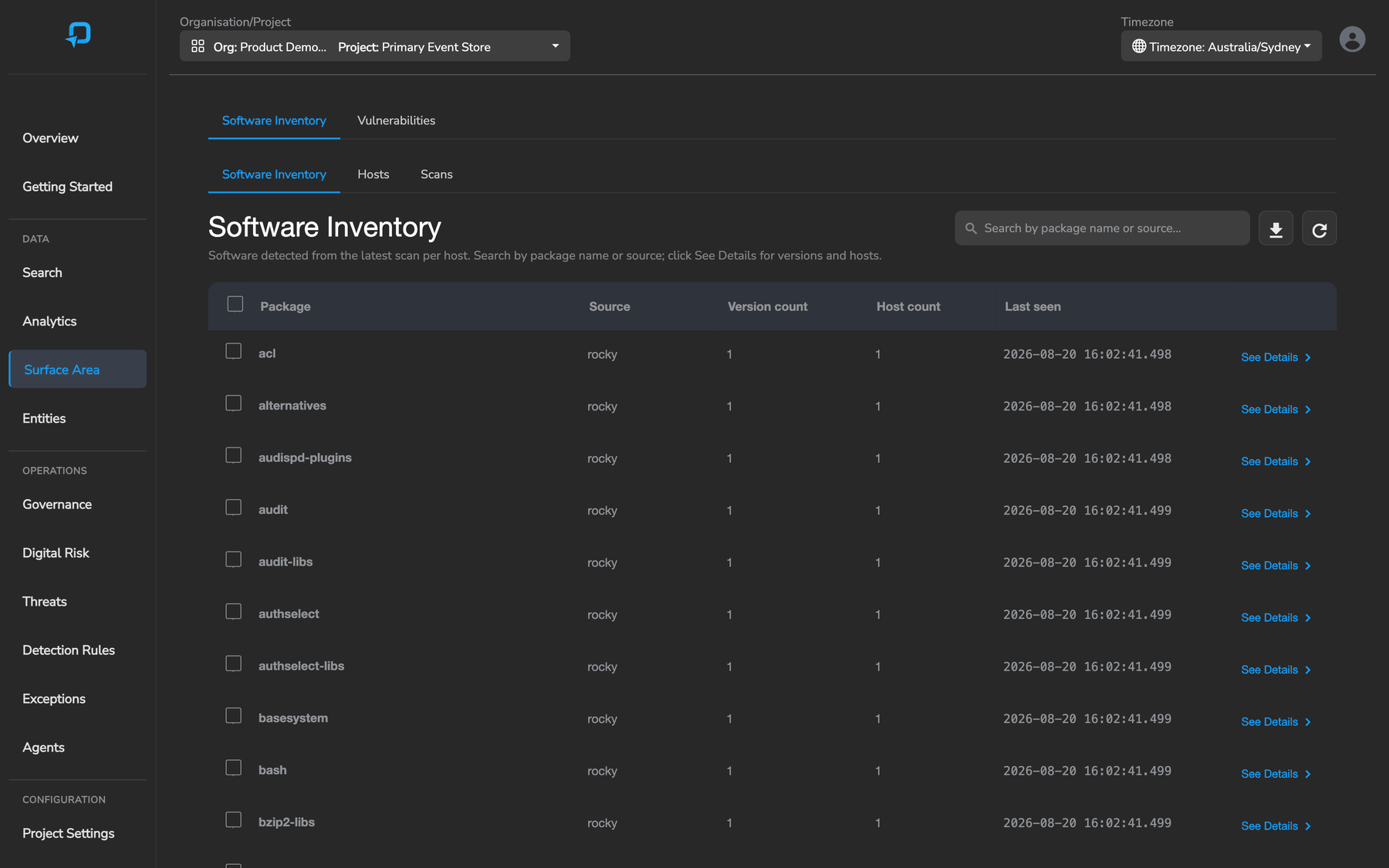The height and width of the screenshot is (868, 1389).
Task: Open the Timezone Australia/Sydney dropdown
Action: 1221,46
